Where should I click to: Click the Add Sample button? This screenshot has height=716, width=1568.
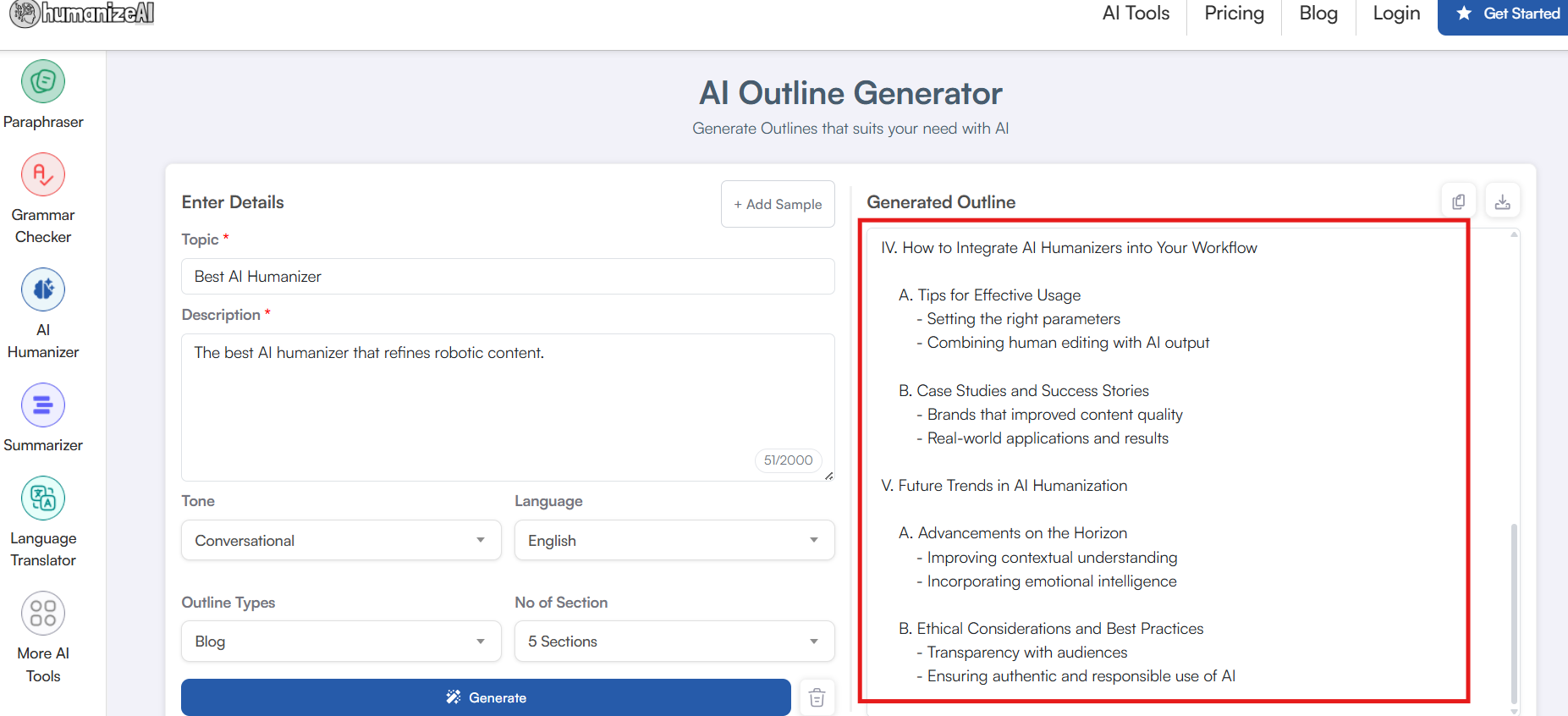coord(778,204)
